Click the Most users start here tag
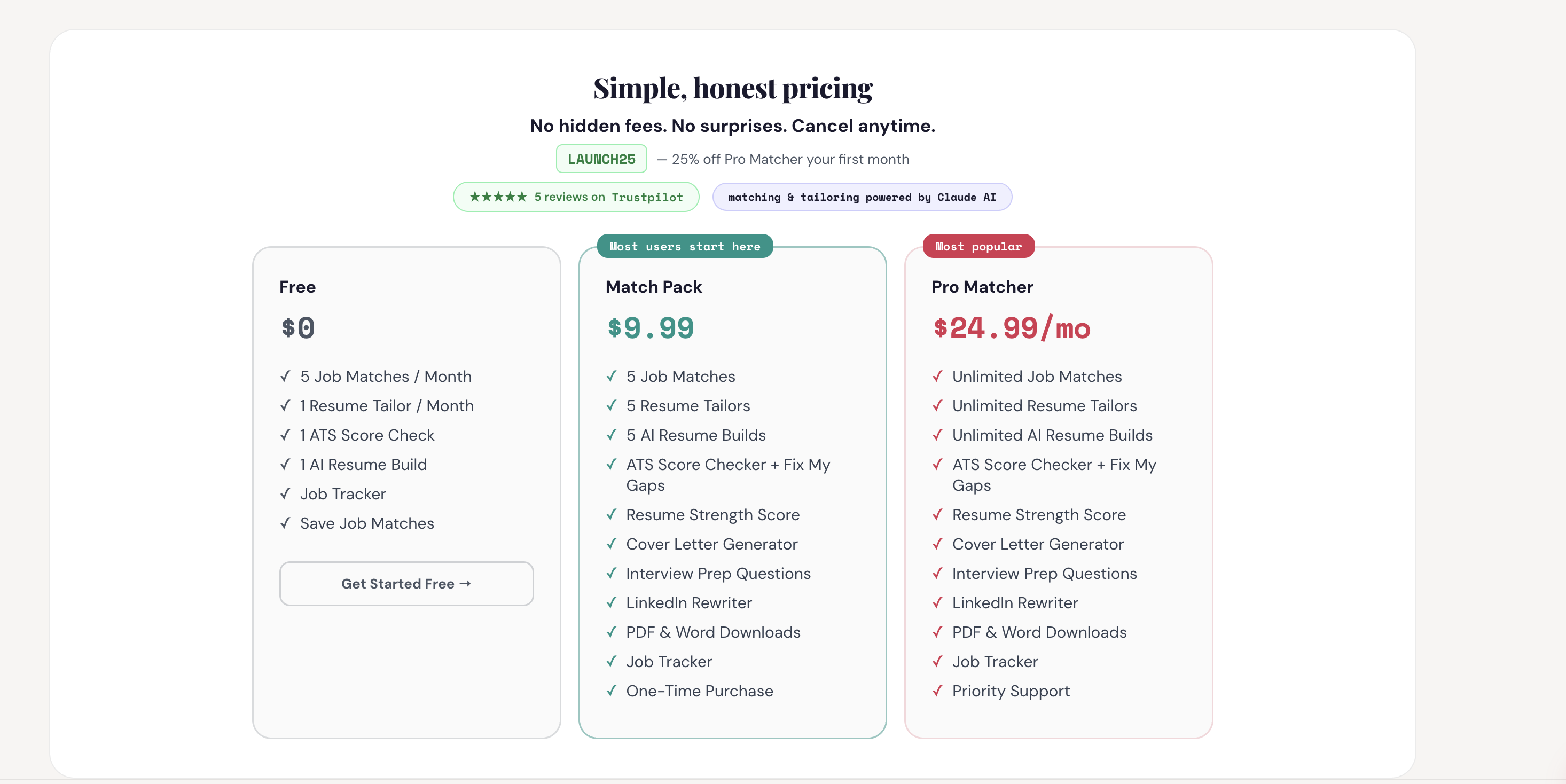Screen dimensions: 1566x784 coord(685,247)
